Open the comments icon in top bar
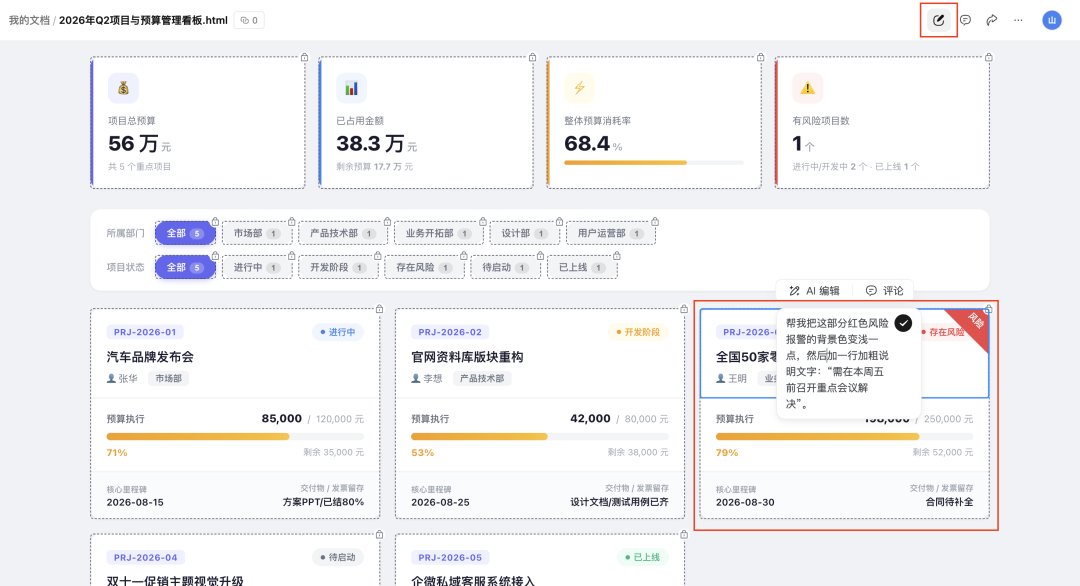This screenshot has height=586, width=1080. [x=966, y=20]
